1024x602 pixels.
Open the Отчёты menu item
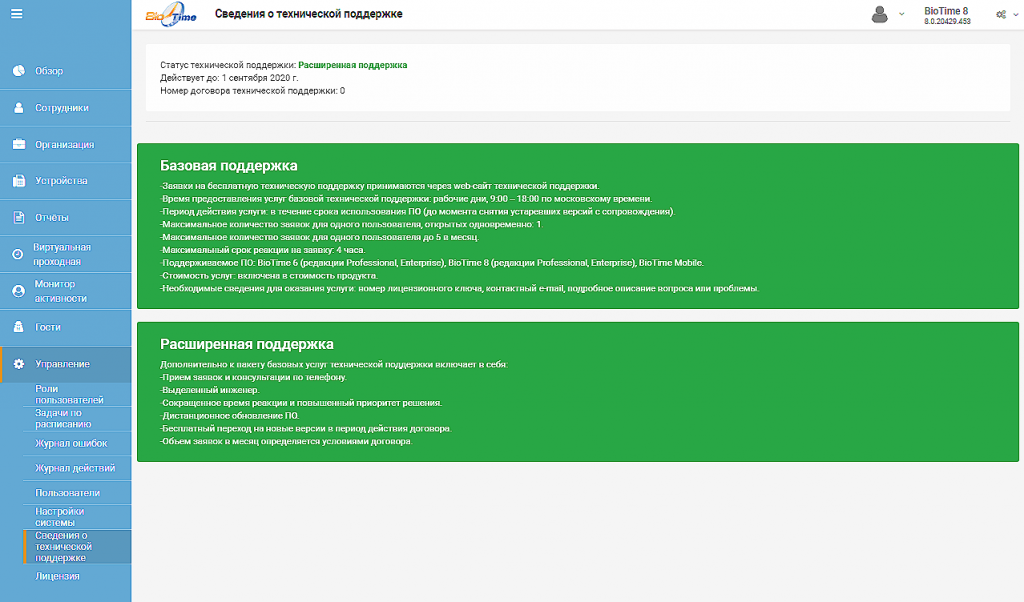coord(65,217)
